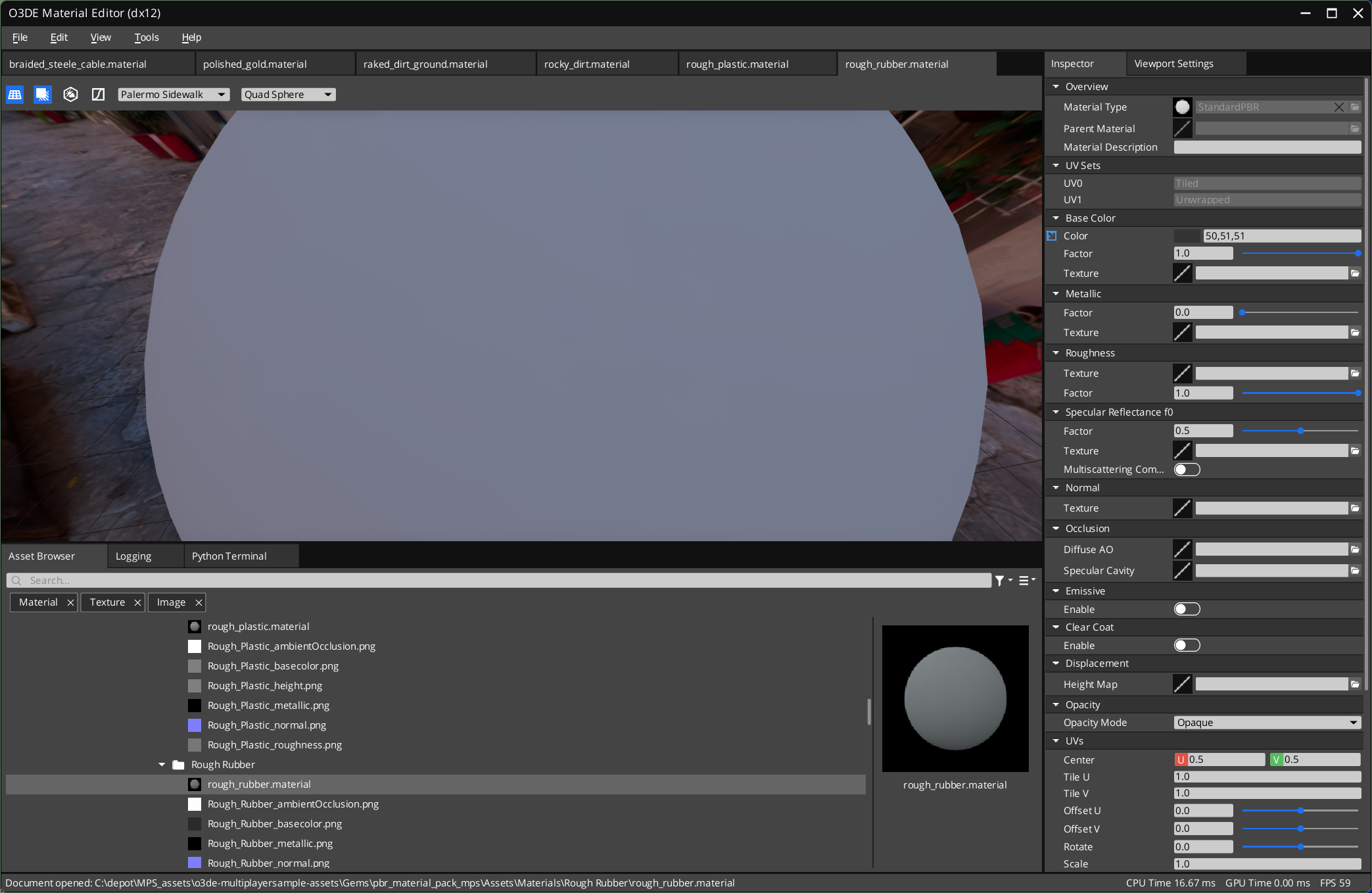Select Rough_Rubber_basecolor.png in Asset Browser
1372x893 pixels.
(274, 823)
